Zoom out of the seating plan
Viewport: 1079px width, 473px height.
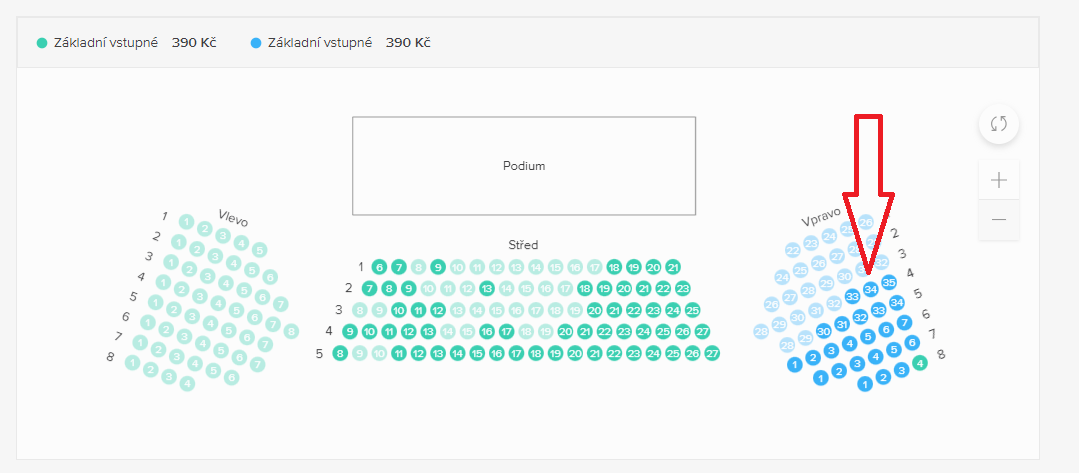pyautogui.click(x=998, y=220)
